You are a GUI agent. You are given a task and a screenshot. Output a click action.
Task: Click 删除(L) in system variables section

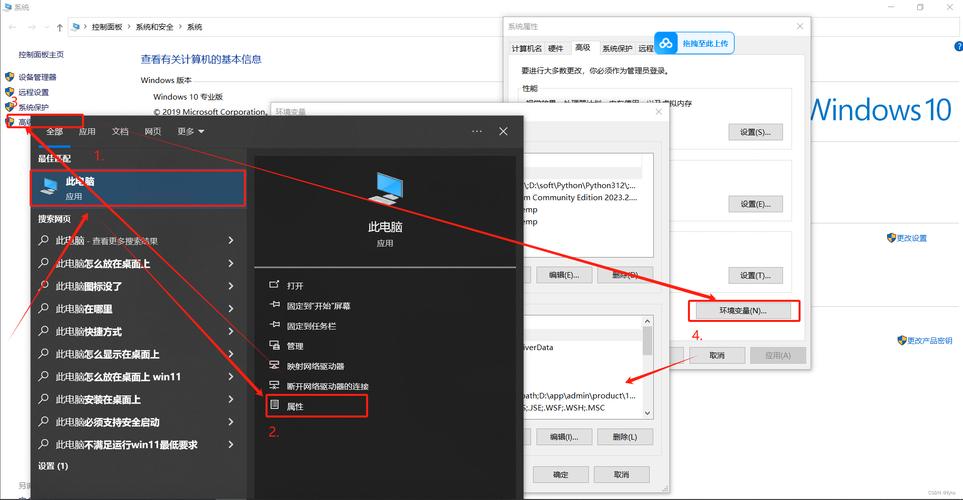click(625, 437)
